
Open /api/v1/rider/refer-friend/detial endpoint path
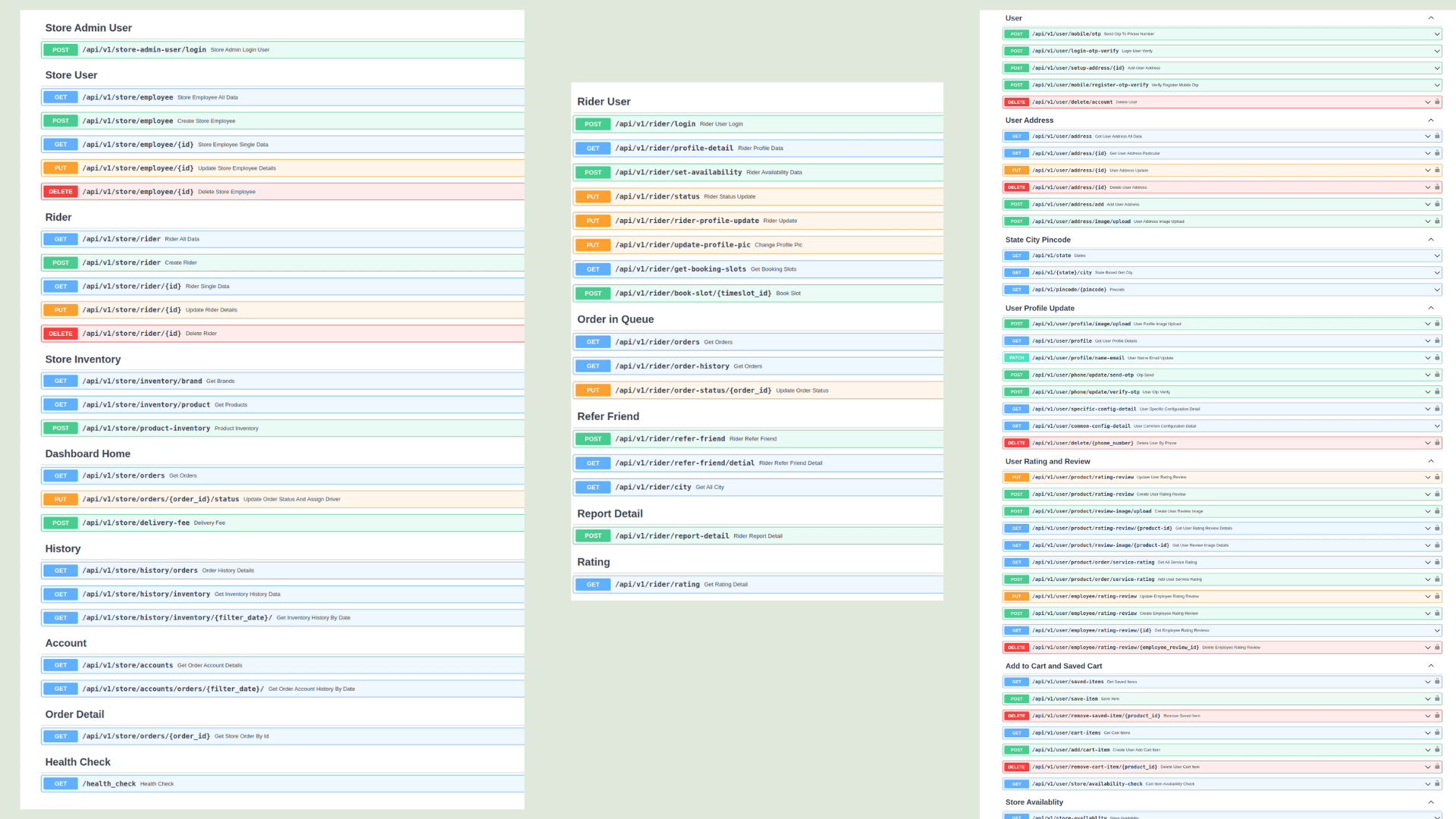685,463
